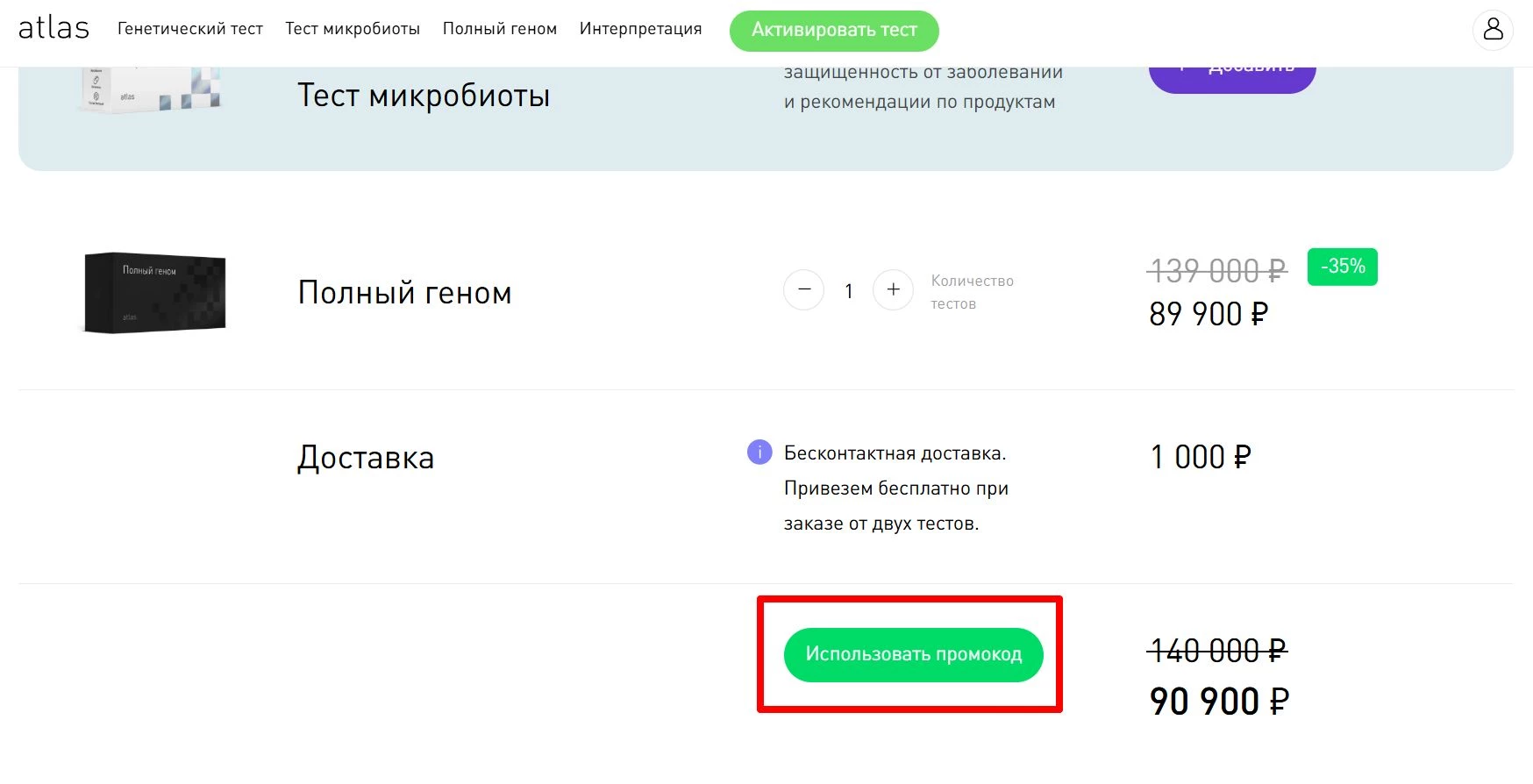
Task: Open the Генетический тест menu item
Action: coord(190,28)
